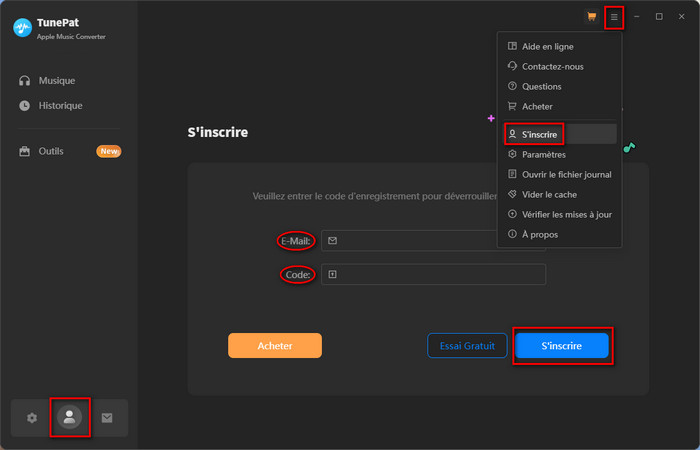700x450 pixels.
Task: Click the orange Acheter button
Action: (x=275, y=345)
